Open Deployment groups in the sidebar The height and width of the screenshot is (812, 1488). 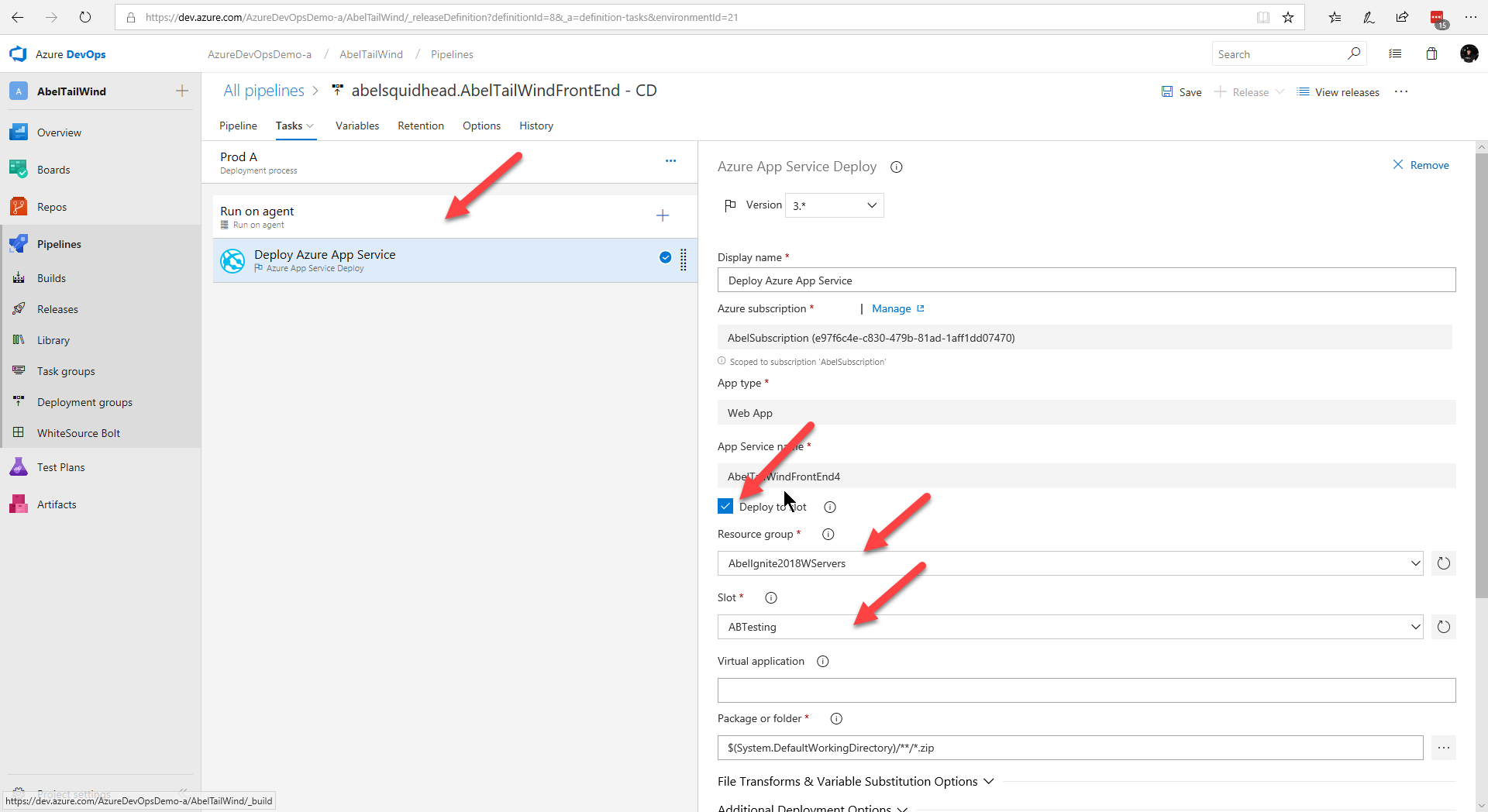[x=84, y=402]
